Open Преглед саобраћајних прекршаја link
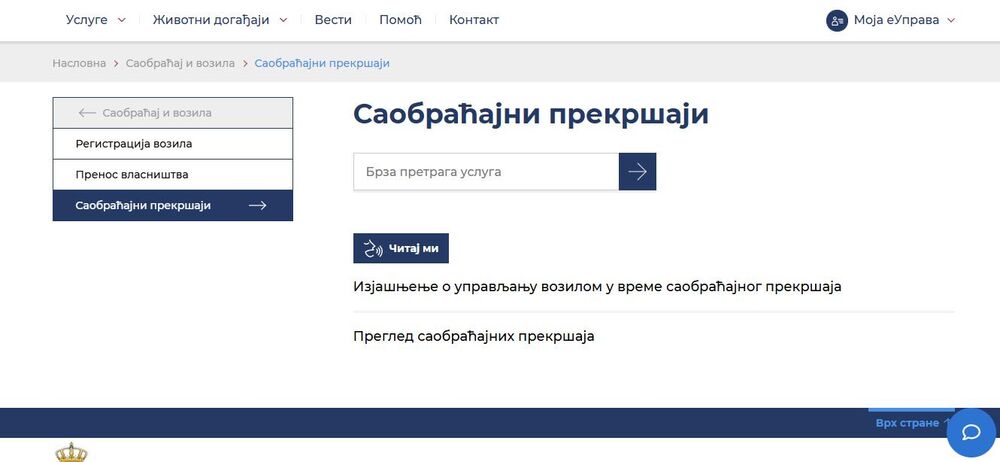This screenshot has width=1000, height=462. point(474,336)
